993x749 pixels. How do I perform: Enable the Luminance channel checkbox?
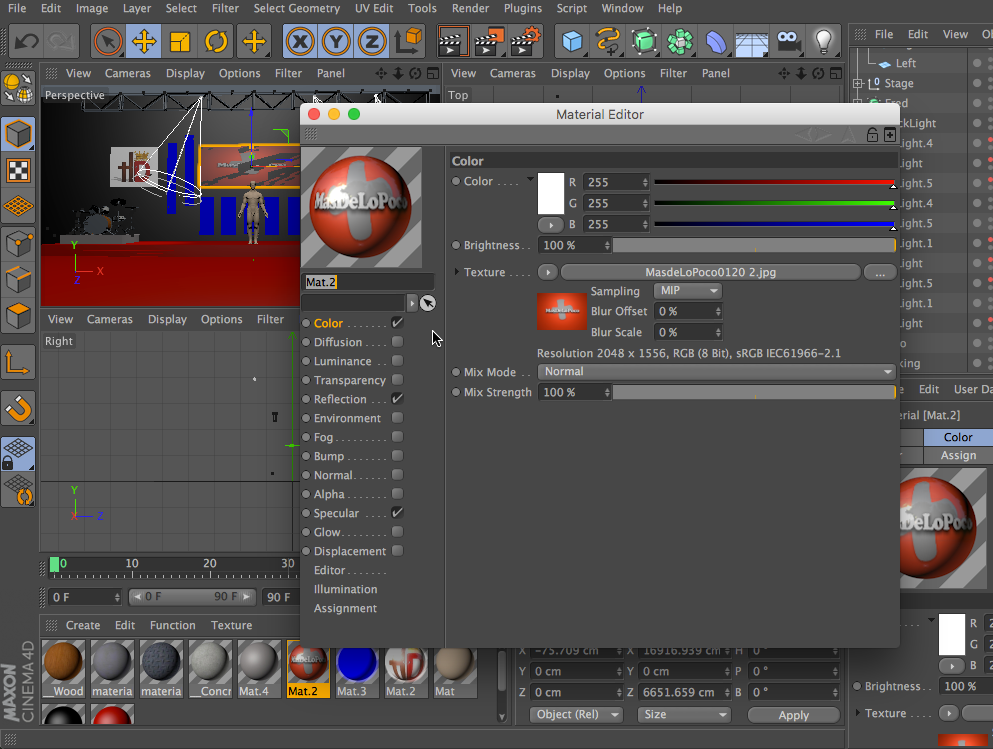(398, 361)
